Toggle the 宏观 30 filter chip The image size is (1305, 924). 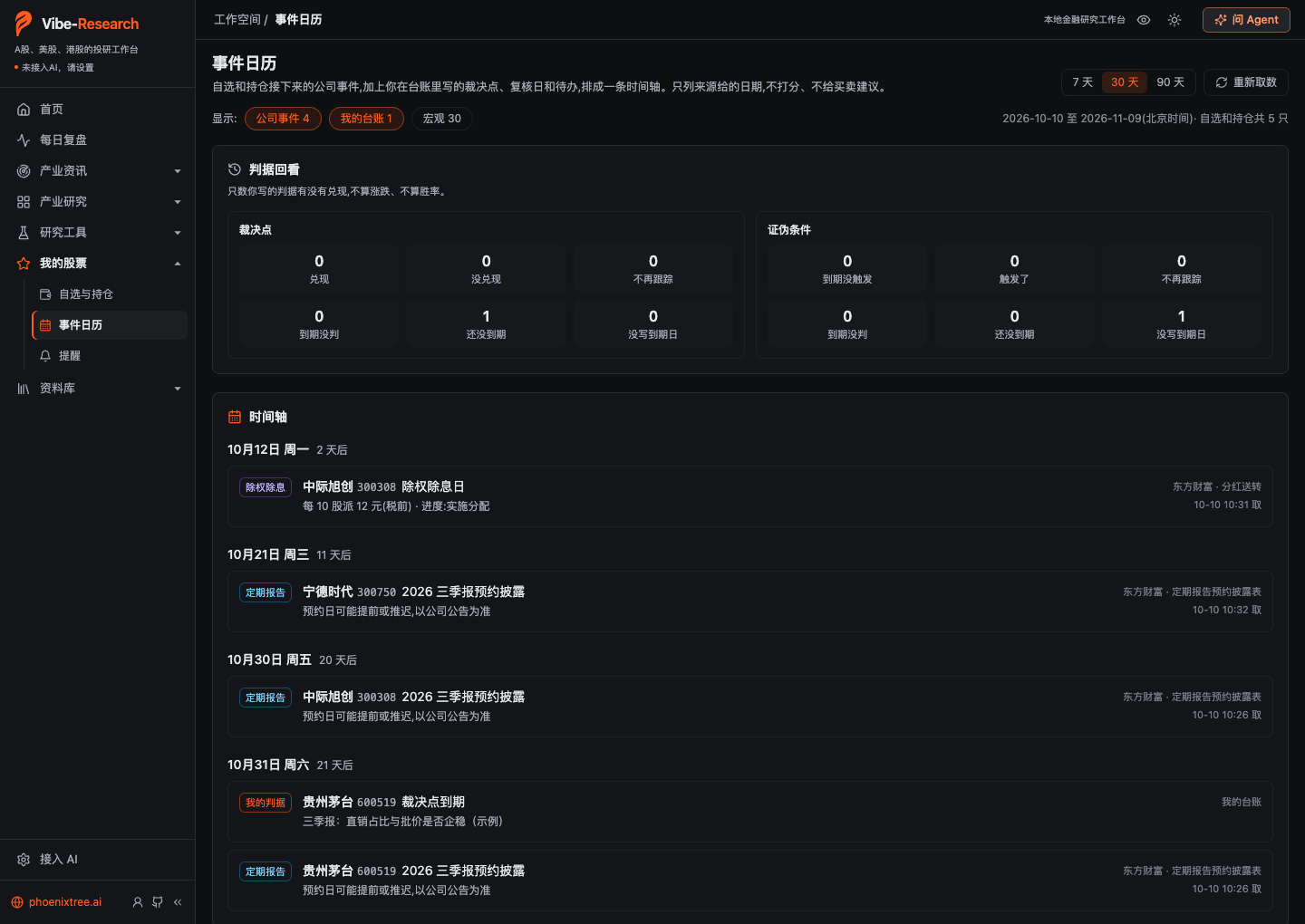point(442,119)
